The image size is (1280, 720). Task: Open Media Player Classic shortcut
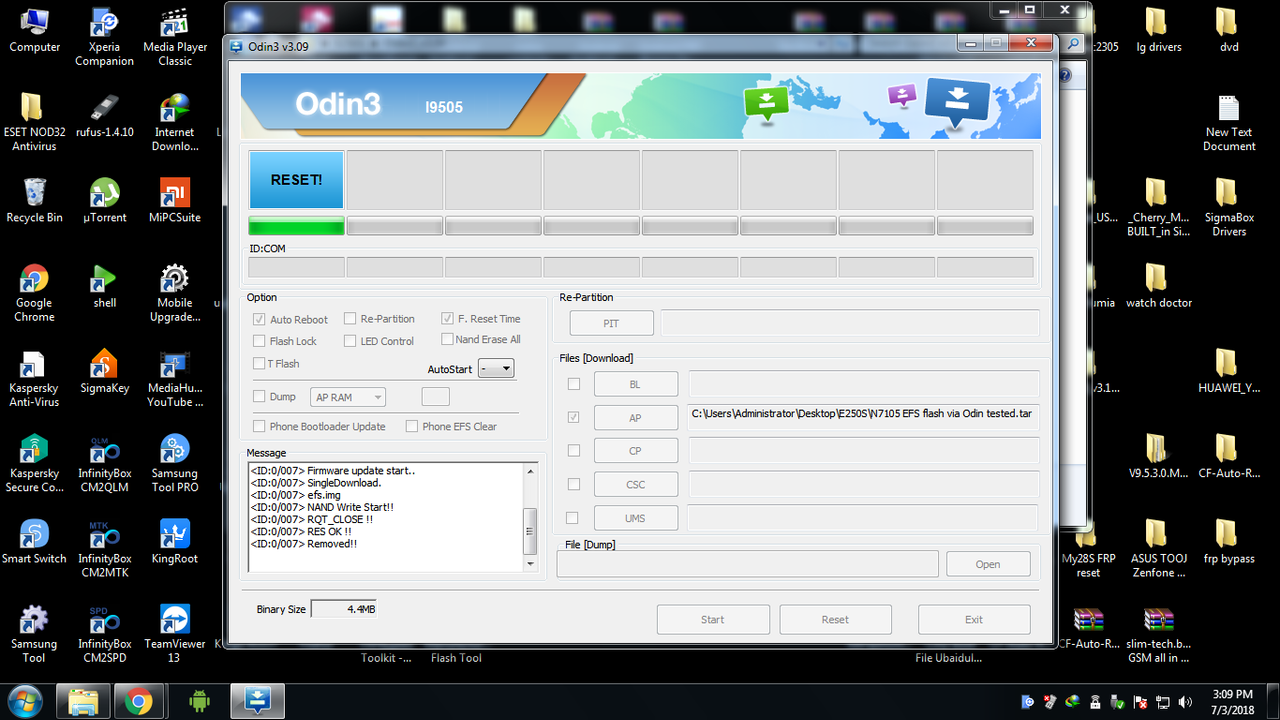(x=175, y=37)
